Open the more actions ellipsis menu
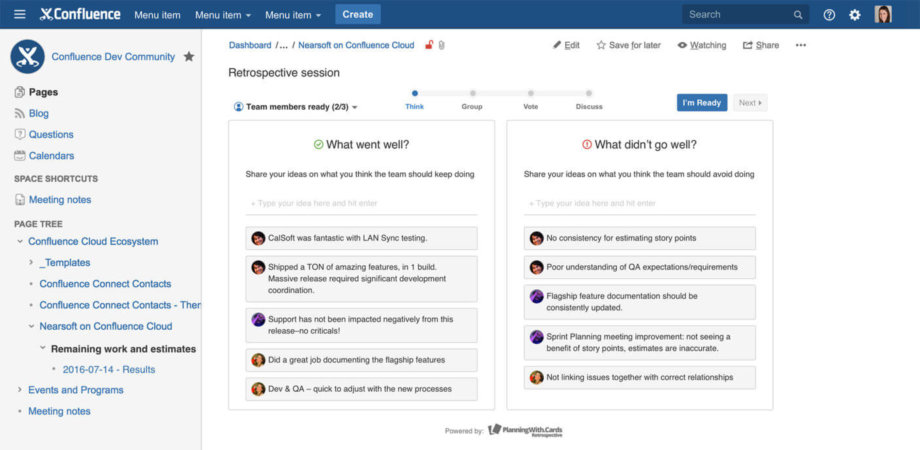 coord(801,45)
